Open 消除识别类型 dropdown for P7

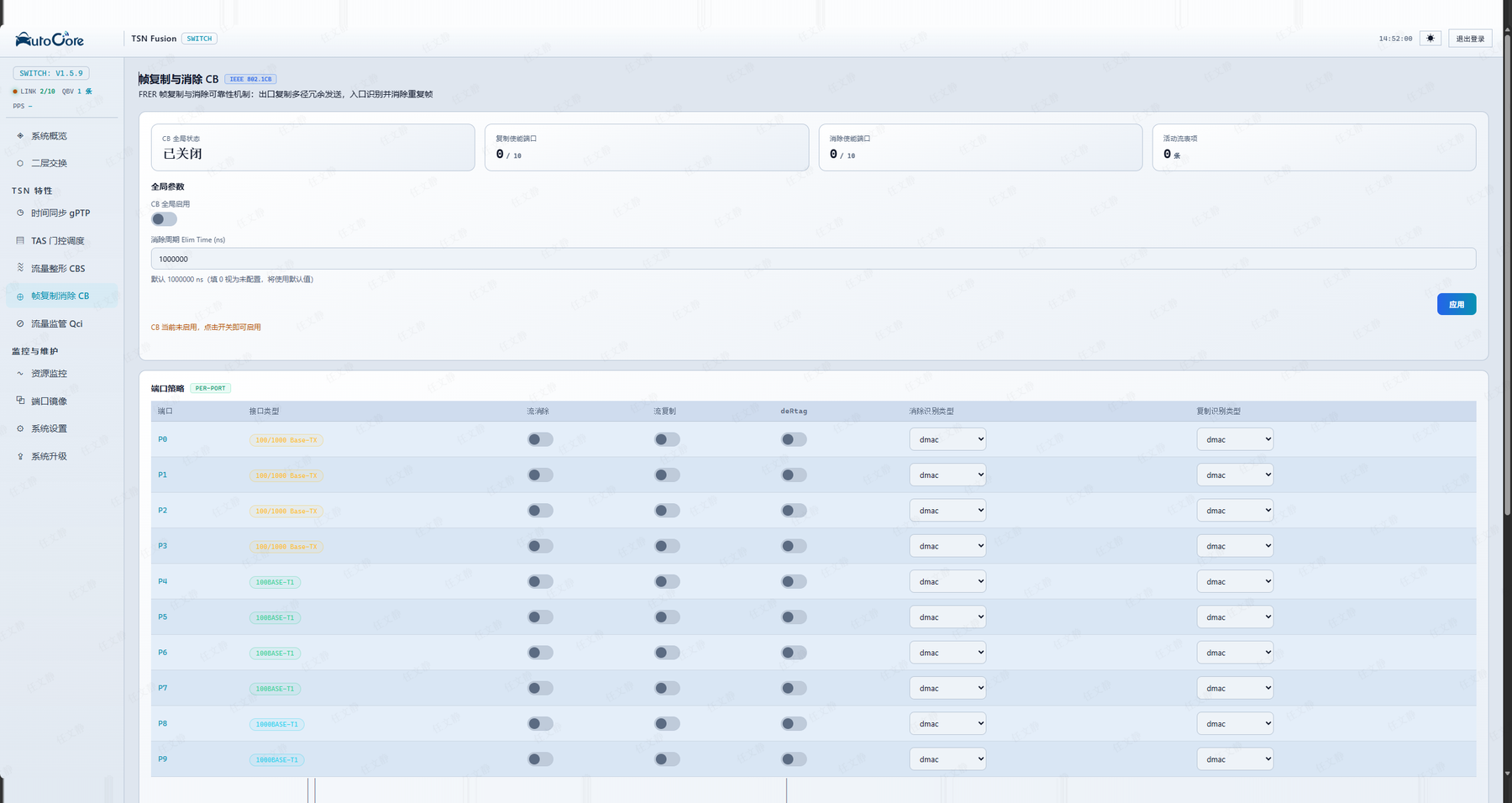[948, 688]
